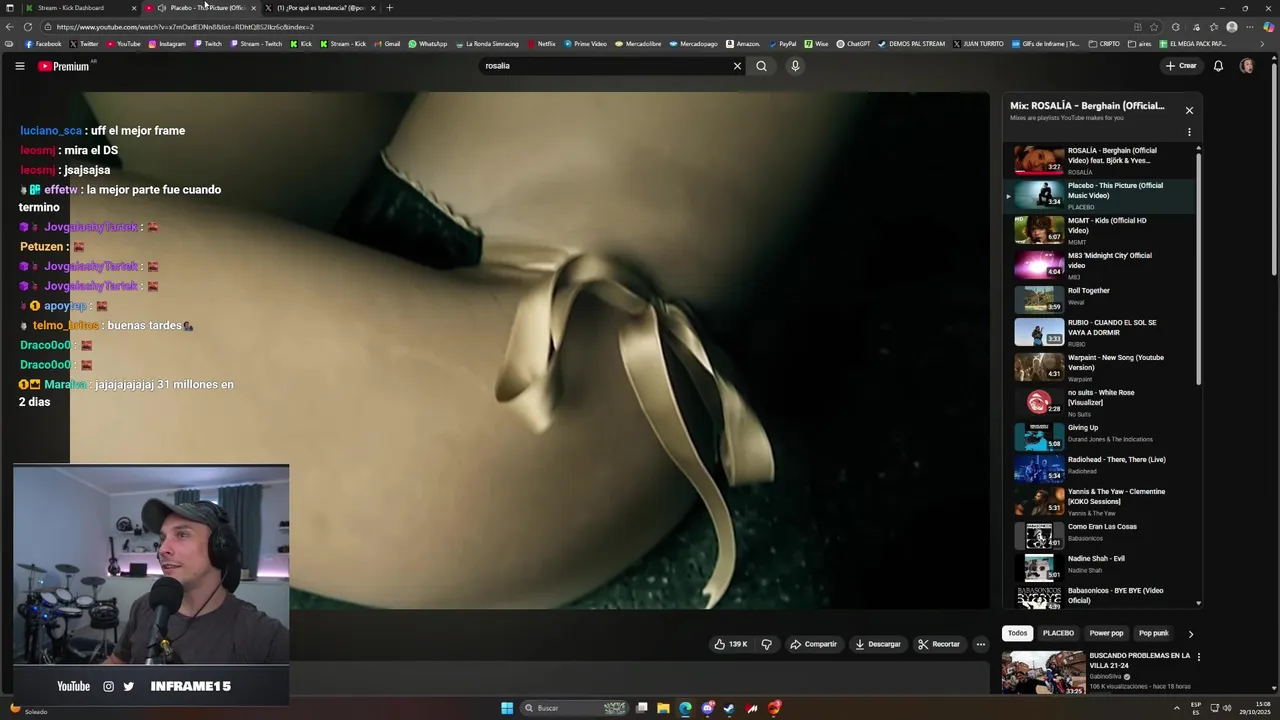Open the Mix playlist options menu
The image size is (1280, 720).
tap(1189, 132)
